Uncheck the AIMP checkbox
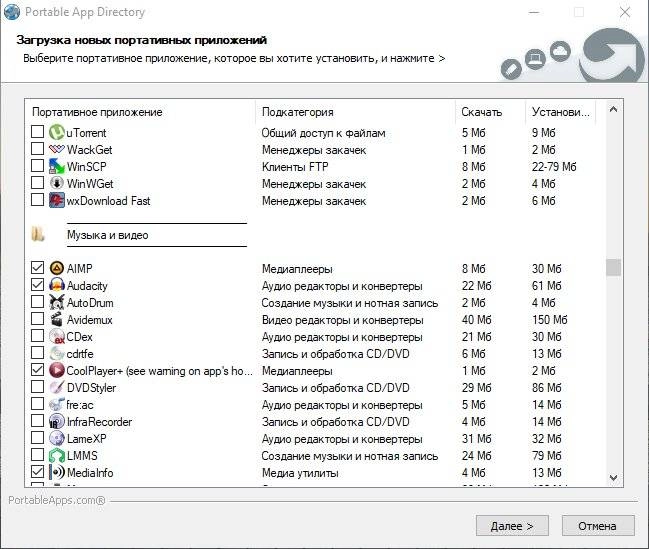649x549 pixels. coord(37,267)
